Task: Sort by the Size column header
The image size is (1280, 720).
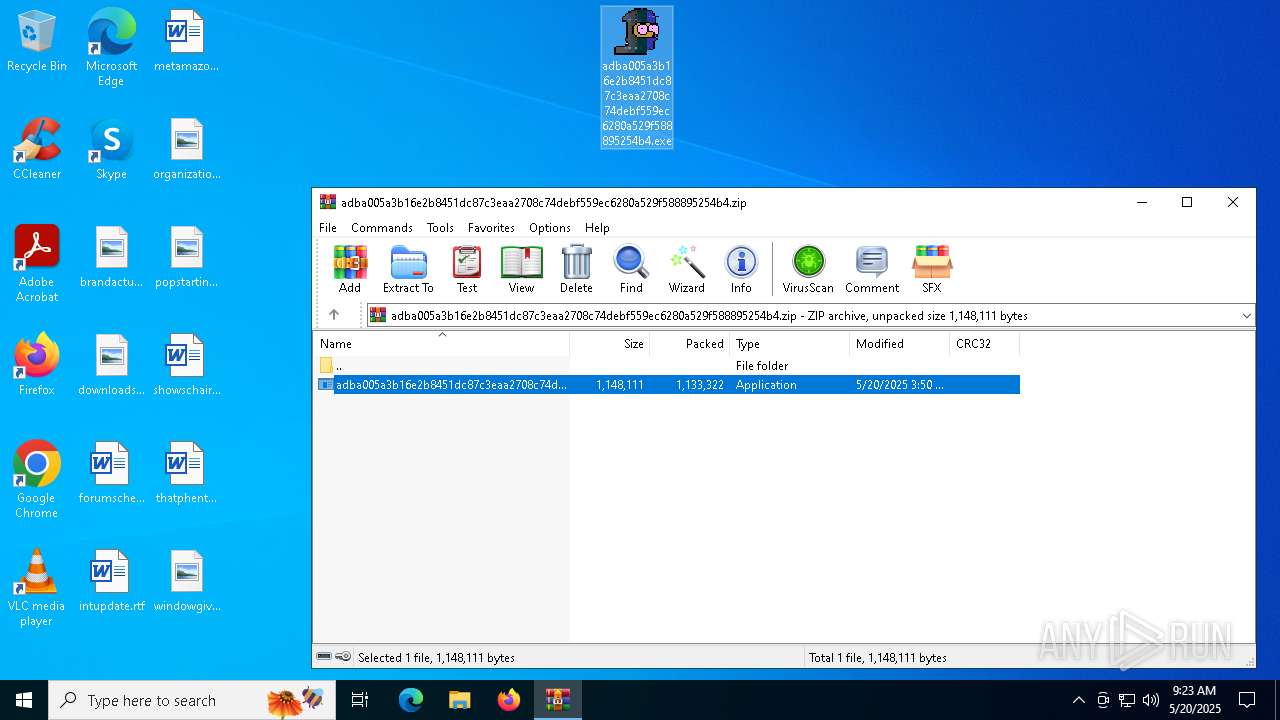Action: click(x=610, y=343)
